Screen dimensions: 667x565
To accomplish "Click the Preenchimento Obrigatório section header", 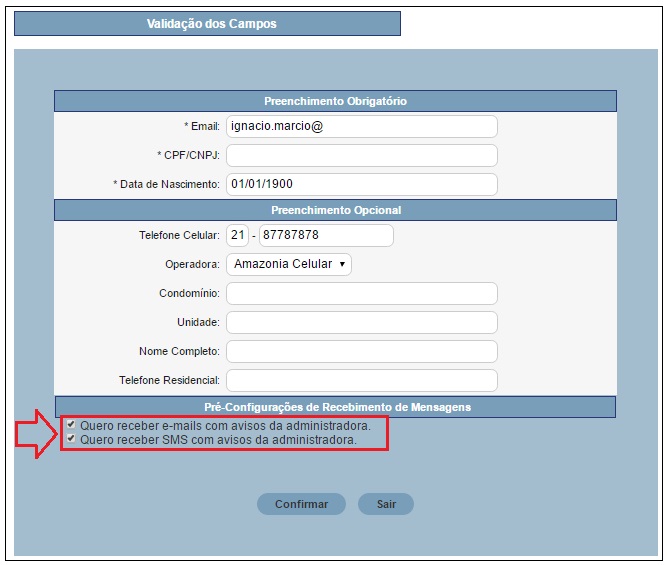I will pyautogui.click(x=335, y=101).
